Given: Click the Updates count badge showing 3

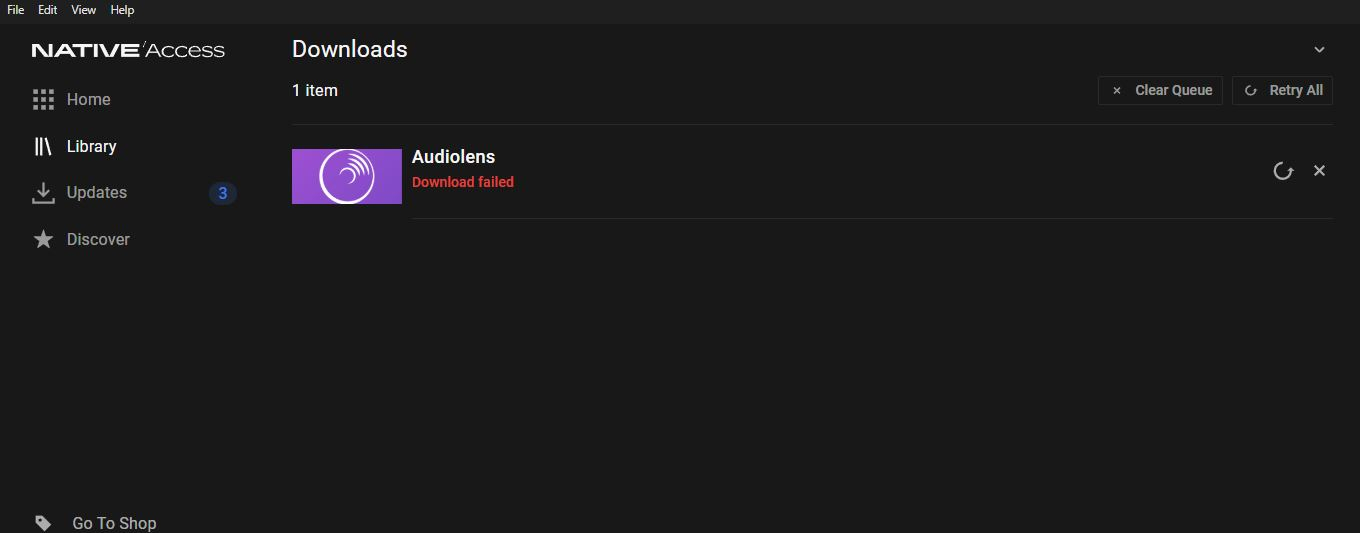Looking at the screenshot, I should [x=222, y=193].
